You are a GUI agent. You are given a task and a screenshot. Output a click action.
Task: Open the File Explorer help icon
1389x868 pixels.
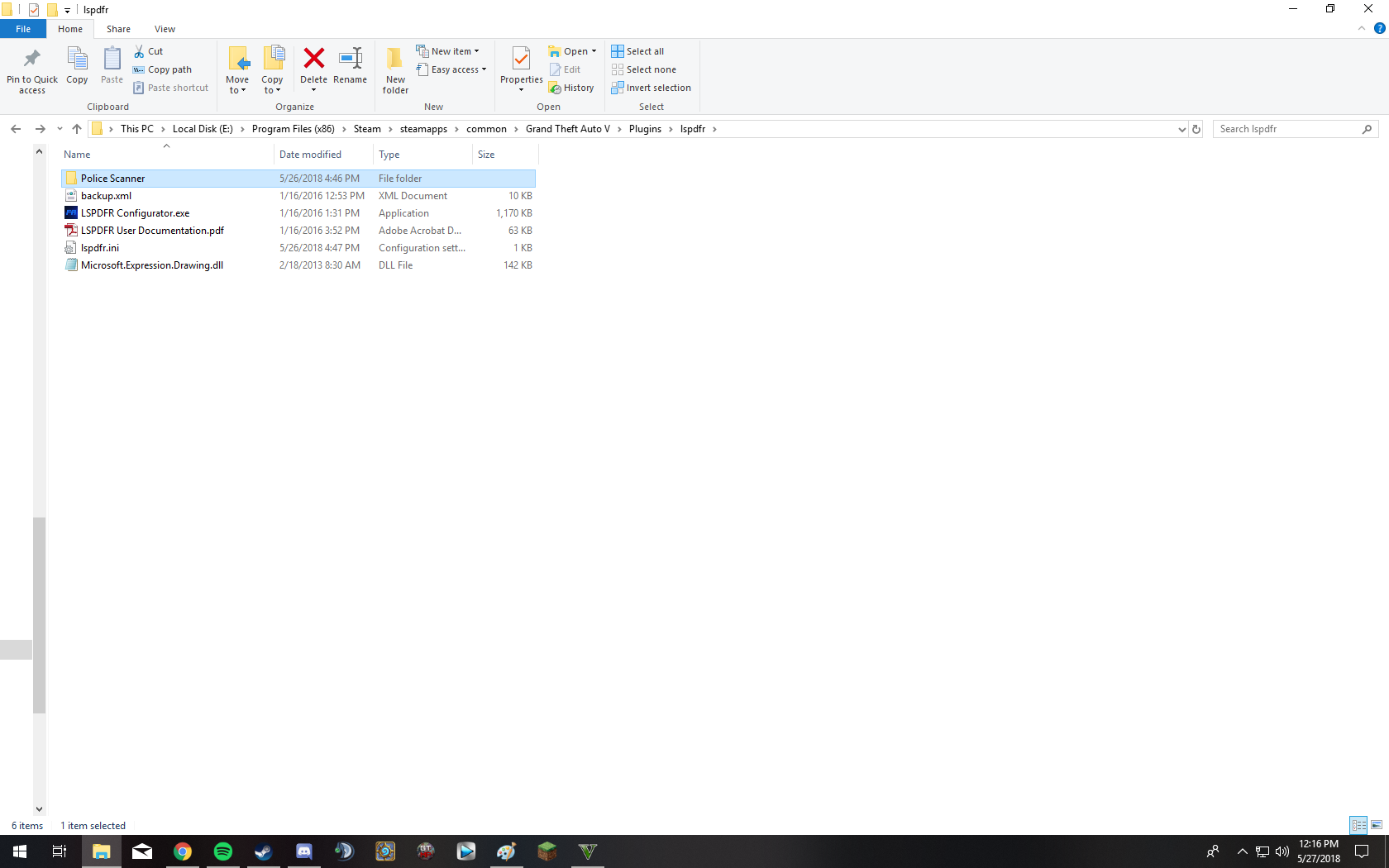point(1379,28)
